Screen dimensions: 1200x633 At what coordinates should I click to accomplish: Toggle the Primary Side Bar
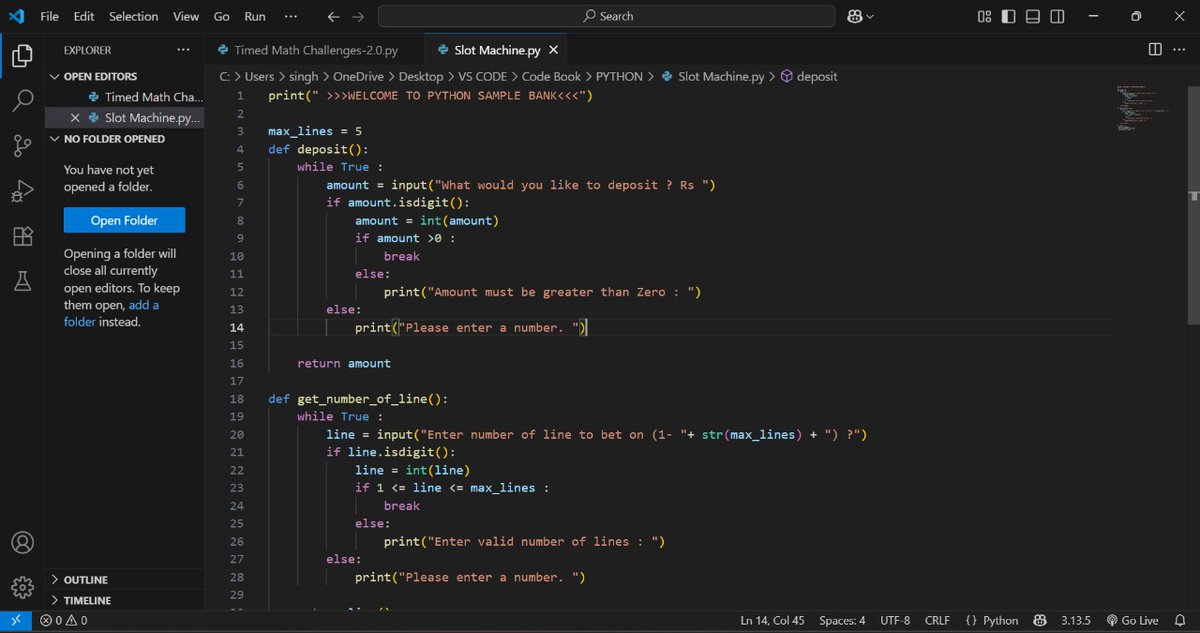coord(1008,16)
